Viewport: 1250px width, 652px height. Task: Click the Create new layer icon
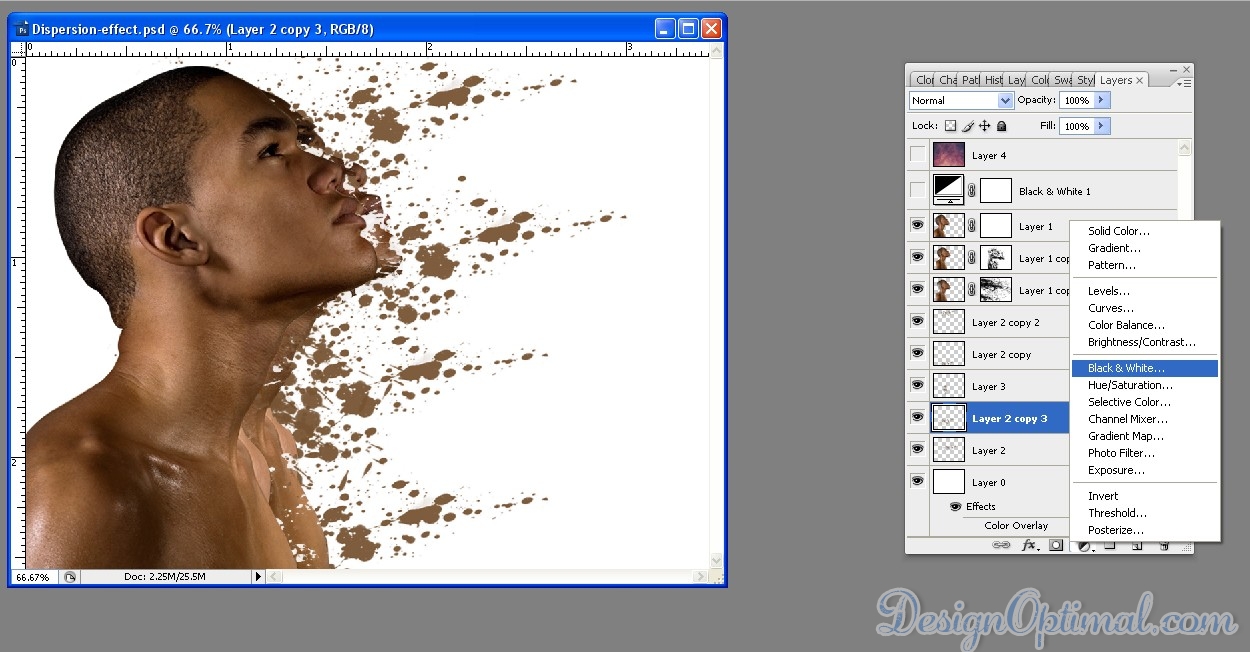click(1137, 546)
